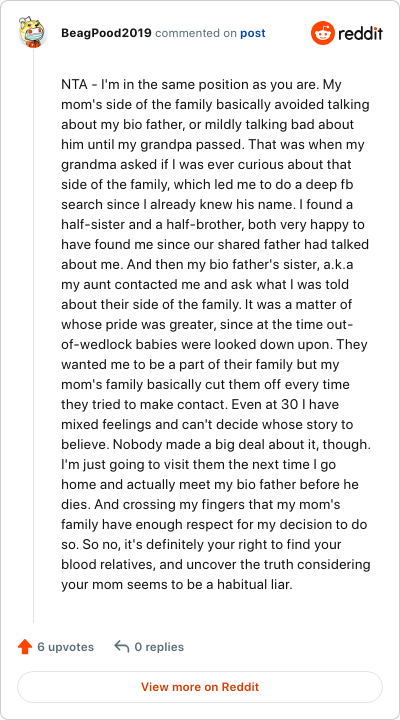Select the reply arrow icon
The width and height of the screenshot is (400, 720).
click(121, 647)
